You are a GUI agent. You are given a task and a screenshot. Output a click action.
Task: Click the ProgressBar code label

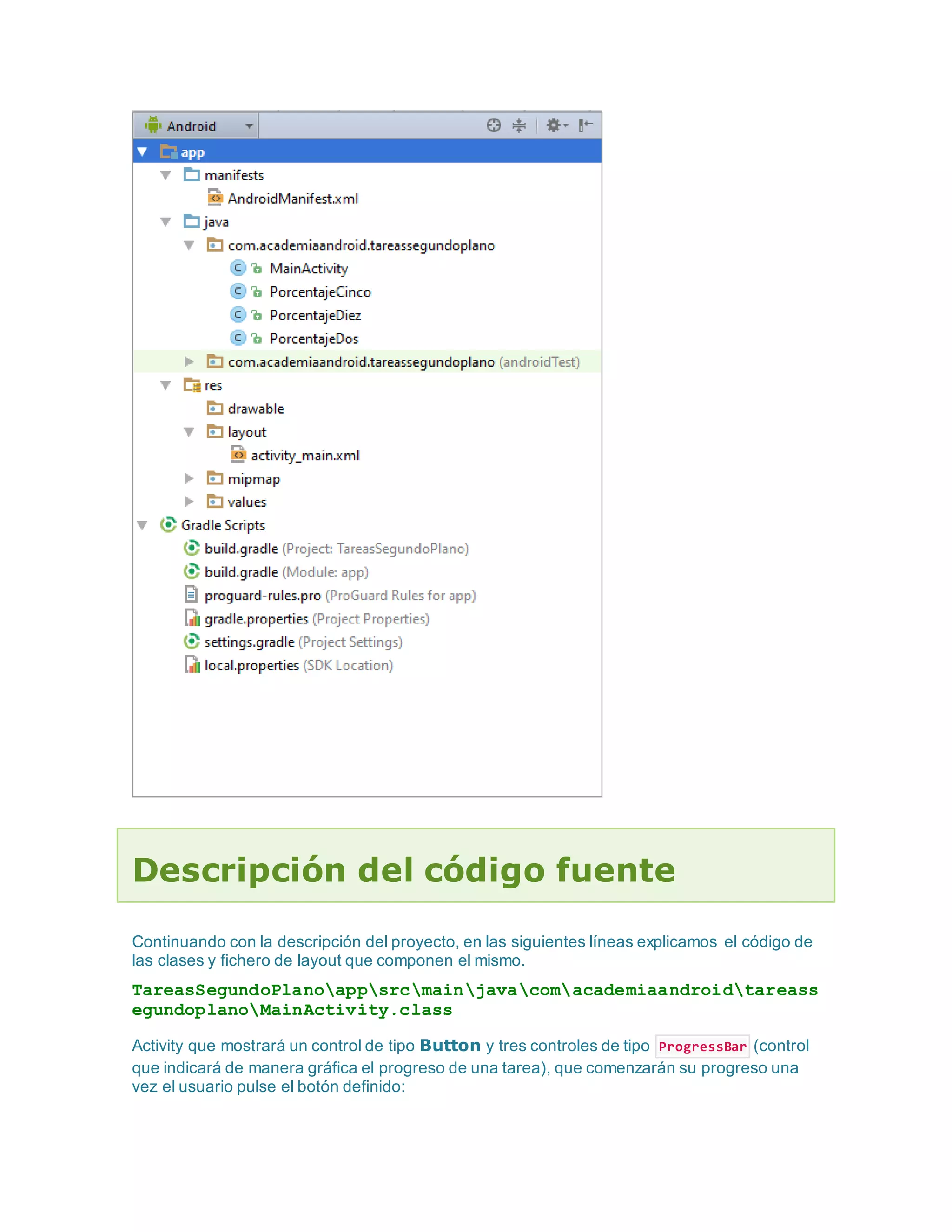[702, 1047]
